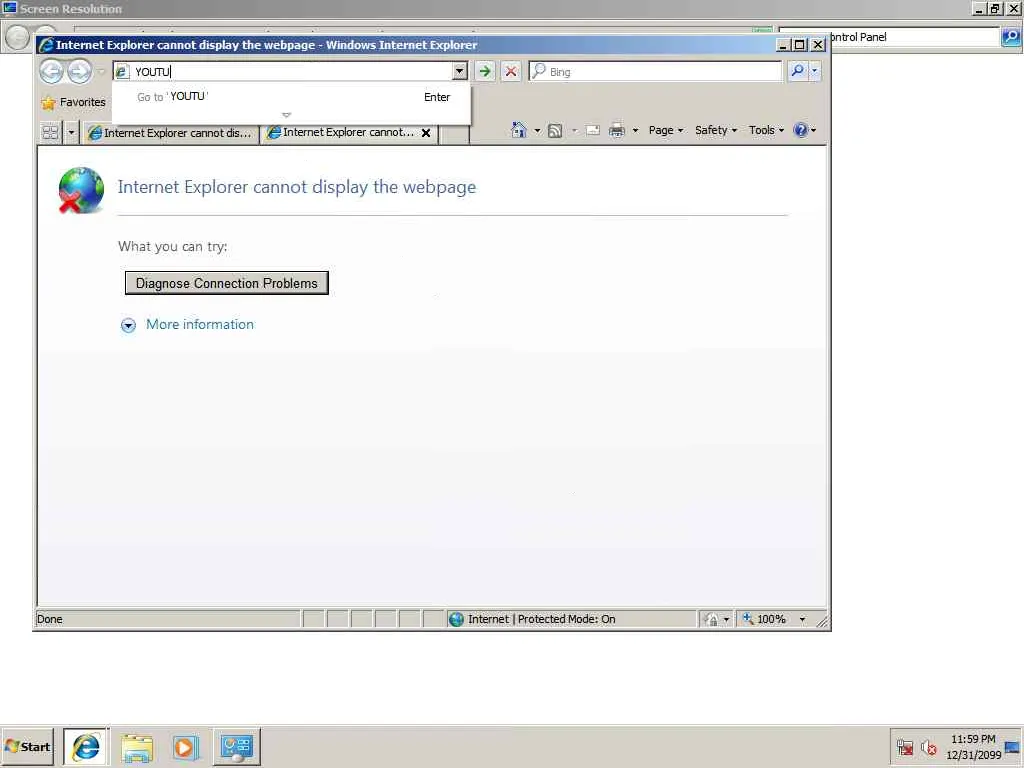Open Quick Tabs grid icon
Viewport: 1024px width, 768px height.
50,132
